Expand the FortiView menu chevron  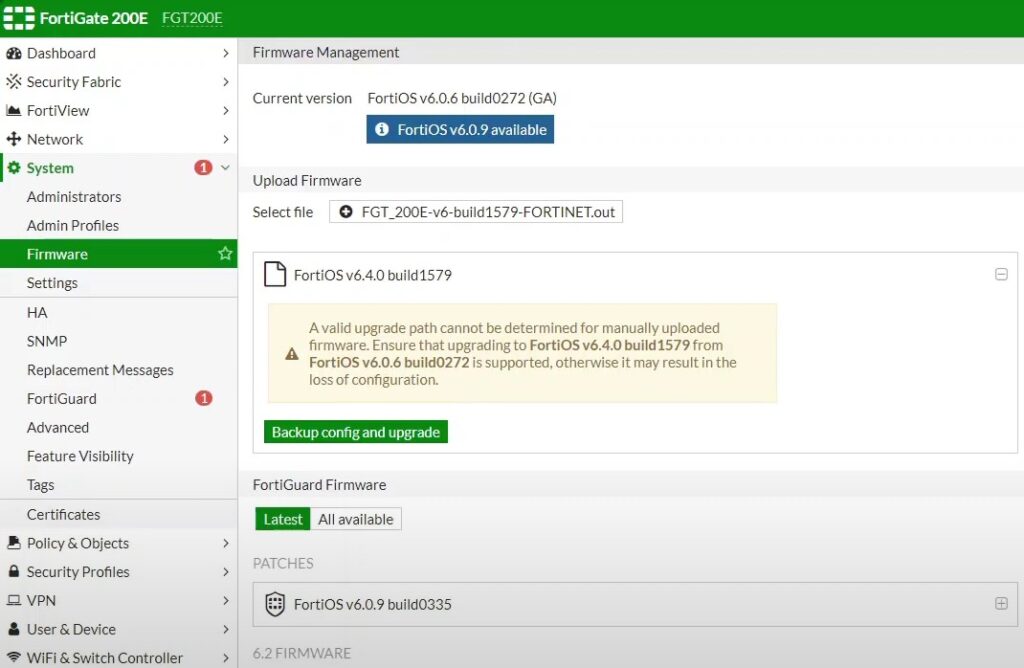pyautogui.click(x=225, y=110)
